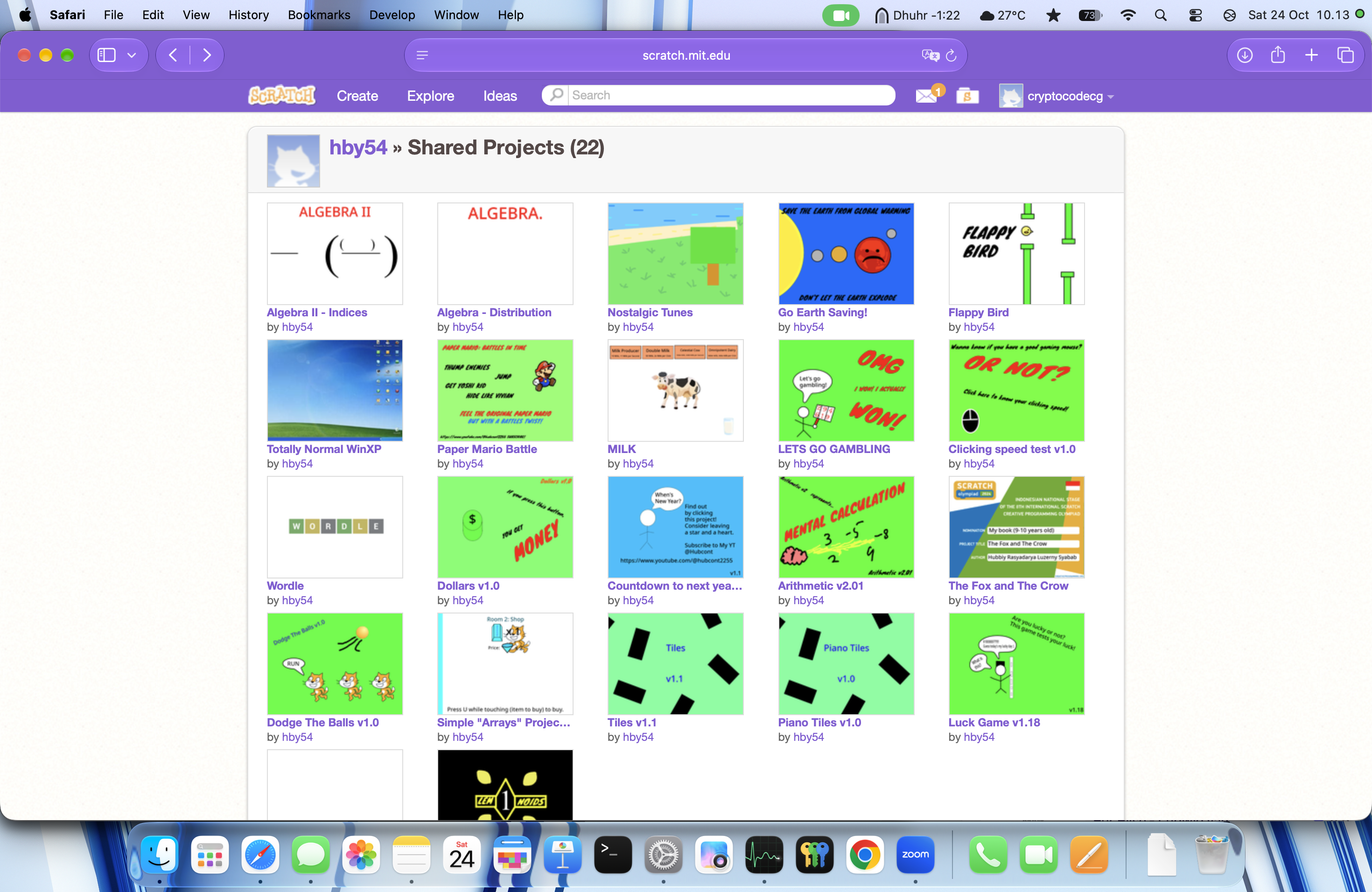Click the MILK cow project thumbnail
The image size is (1372, 892).
(676, 390)
